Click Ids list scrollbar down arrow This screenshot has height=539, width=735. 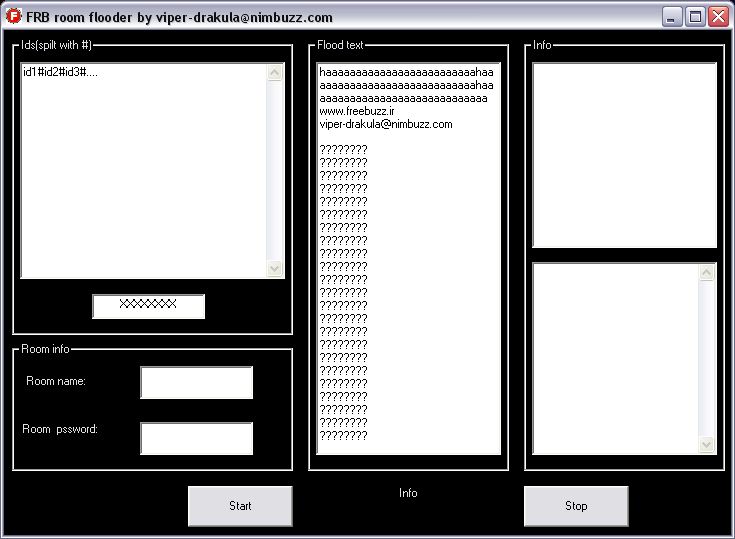[x=275, y=269]
